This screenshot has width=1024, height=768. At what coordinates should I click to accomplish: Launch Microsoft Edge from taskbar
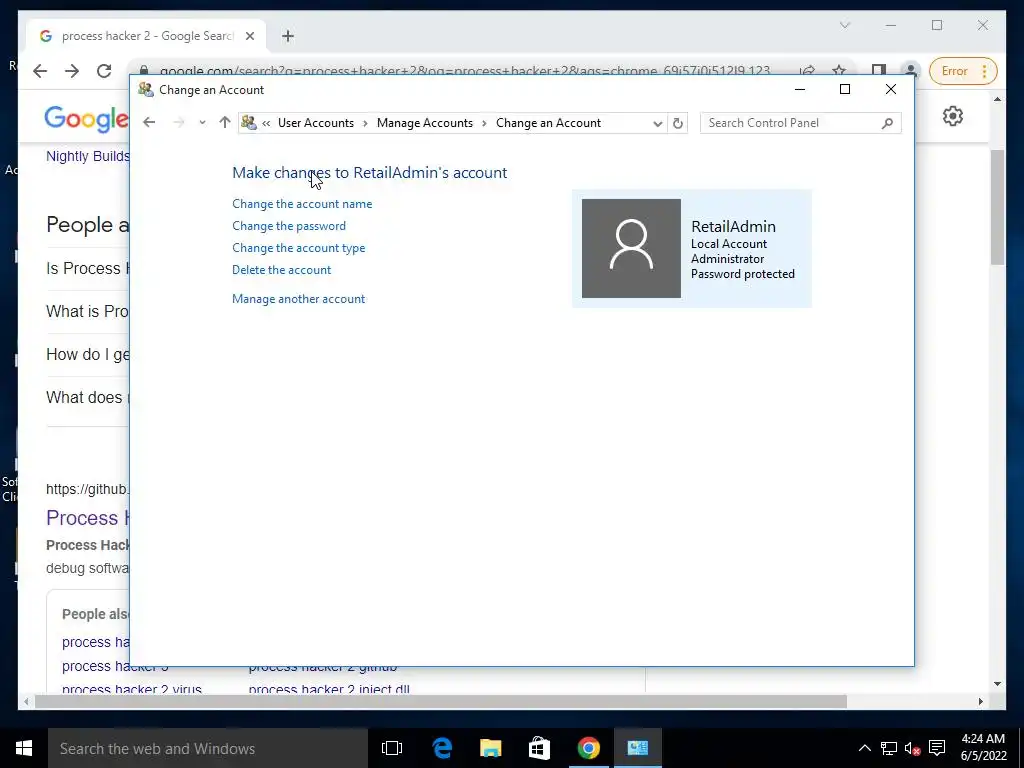[442, 748]
